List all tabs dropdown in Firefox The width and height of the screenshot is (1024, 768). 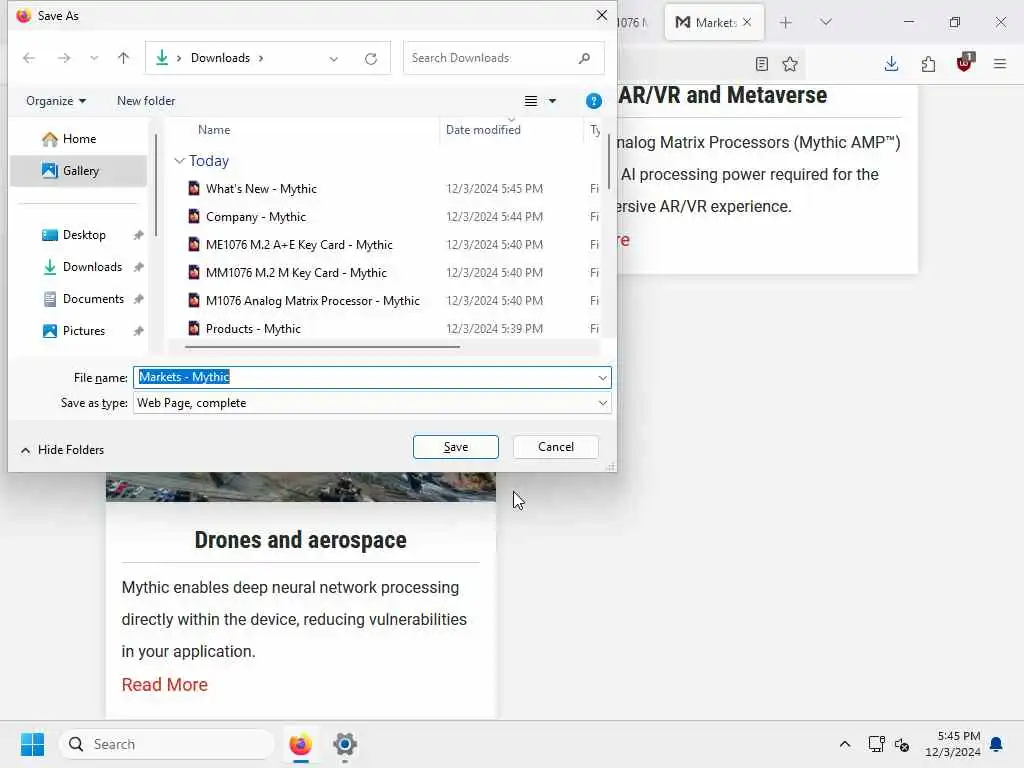[826, 23]
